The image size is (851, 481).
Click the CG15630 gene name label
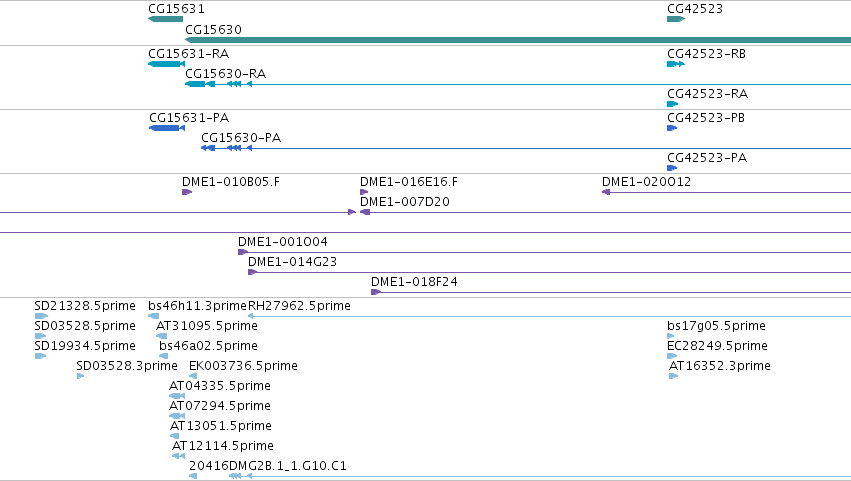click(213, 29)
